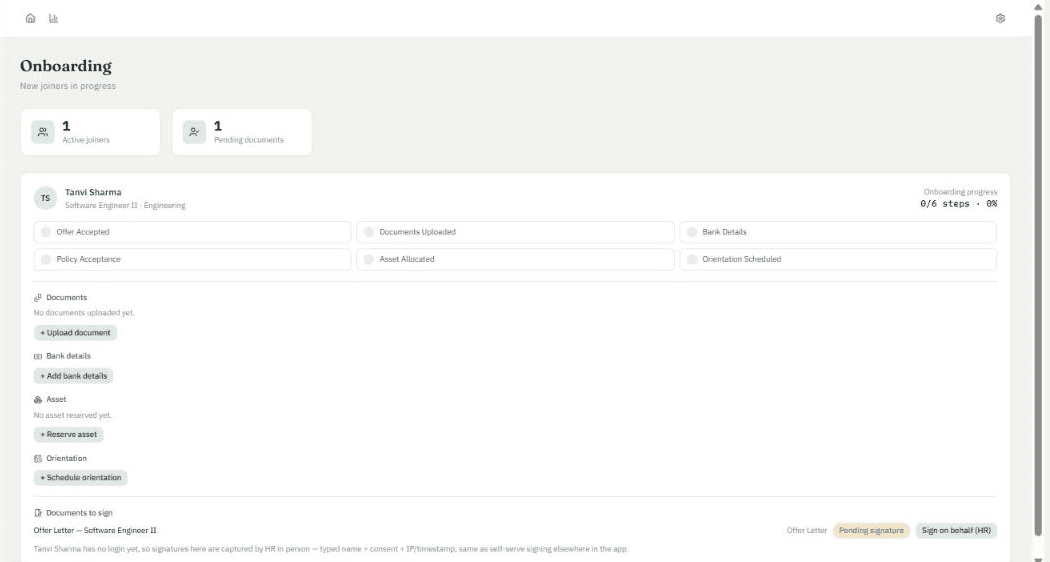The image size is (1050, 562).
Task: Click 'Software Engineer II · Engineering' subtitle
Action: pyautogui.click(x=125, y=206)
